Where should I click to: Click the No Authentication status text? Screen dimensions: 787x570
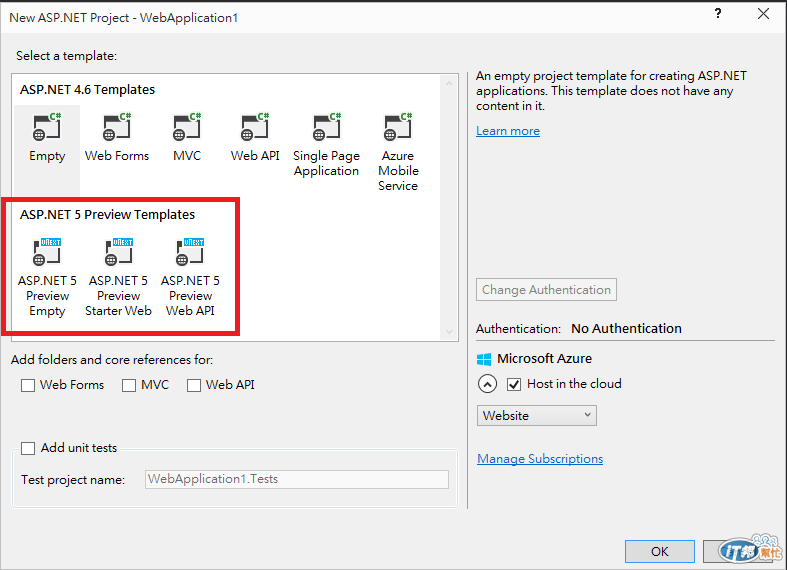point(626,329)
